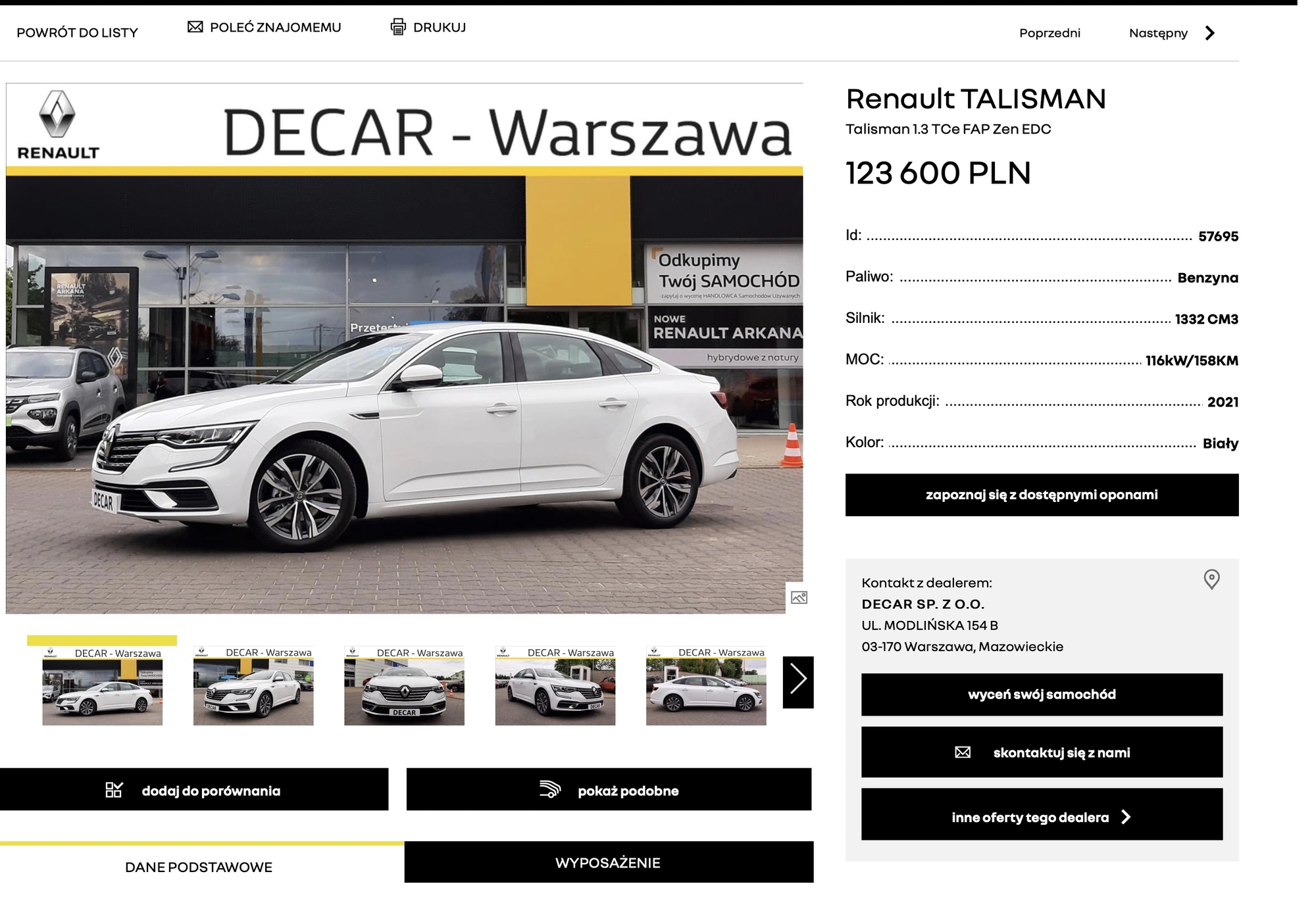The height and width of the screenshot is (905, 1316).
Task: Click the Id value 57695
Action: [x=1218, y=236]
